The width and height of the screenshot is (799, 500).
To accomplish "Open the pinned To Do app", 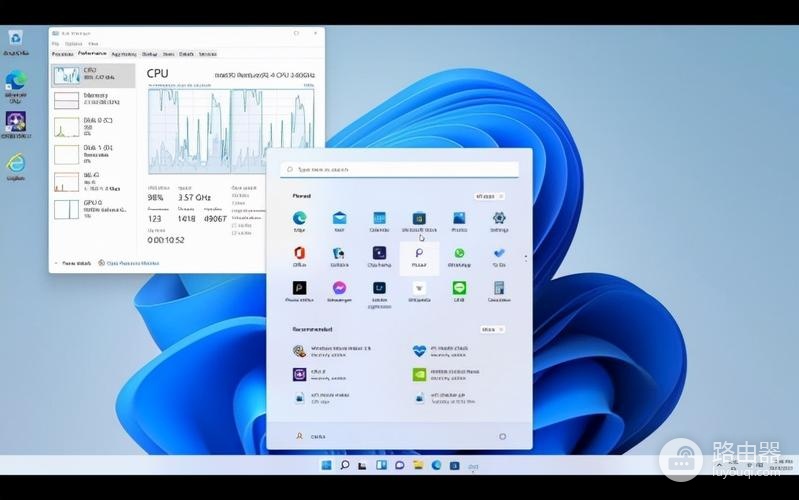I will [x=499, y=256].
